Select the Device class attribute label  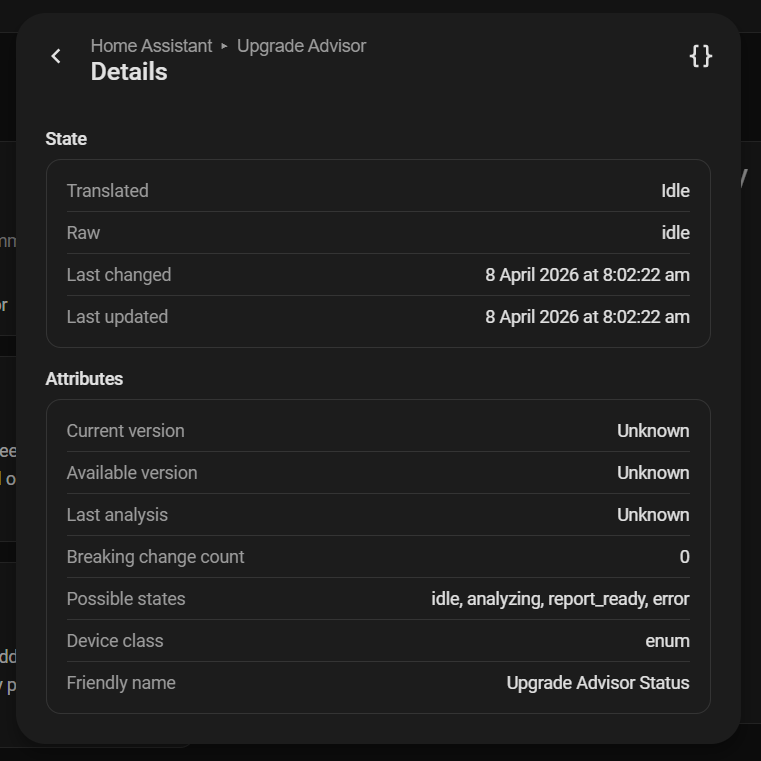[115, 641]
